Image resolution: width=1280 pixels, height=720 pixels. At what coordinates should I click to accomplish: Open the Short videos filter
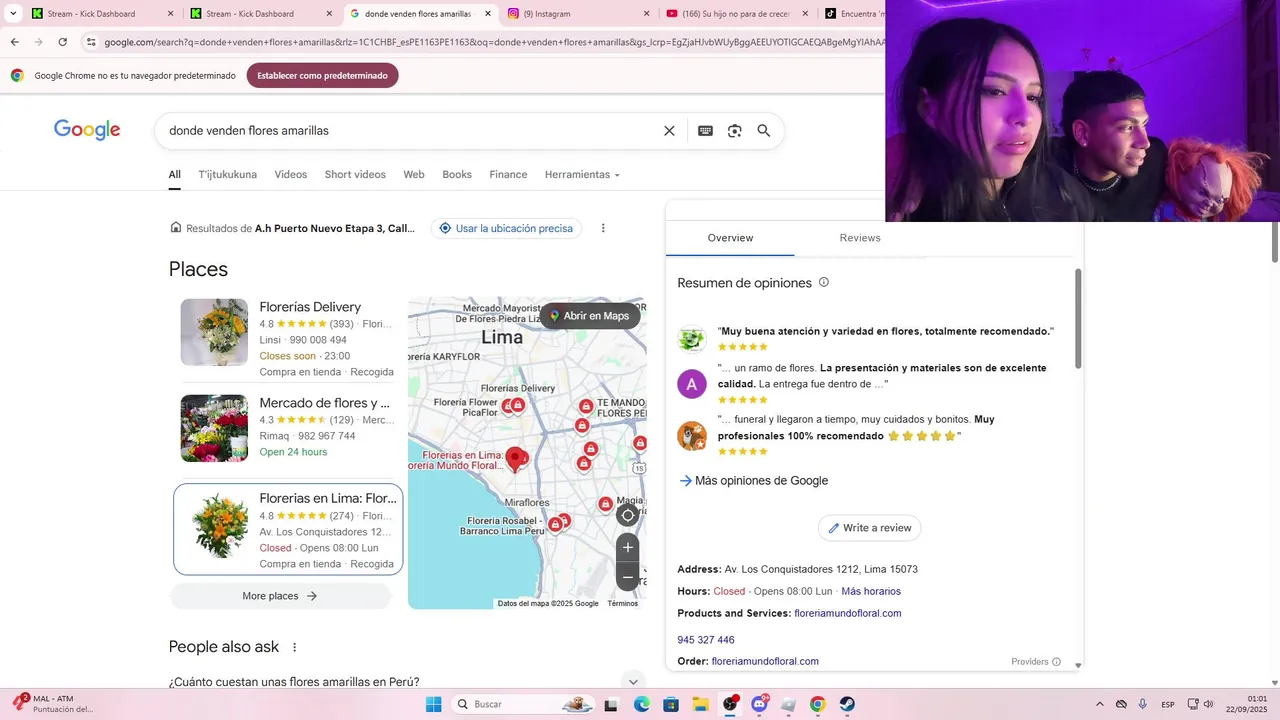(355, 175)
